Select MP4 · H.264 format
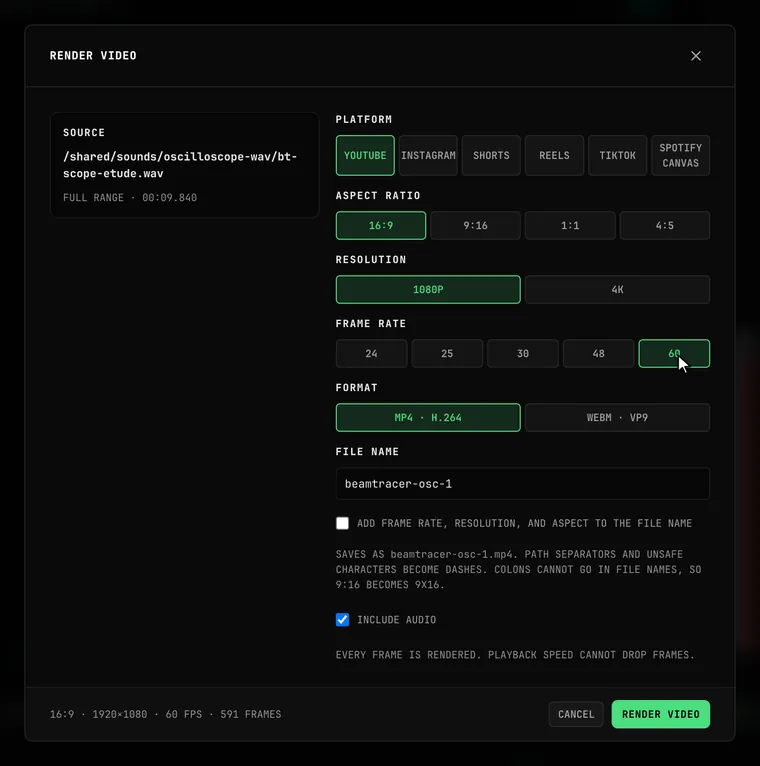 pyautogui.click(x=428, y=417)
